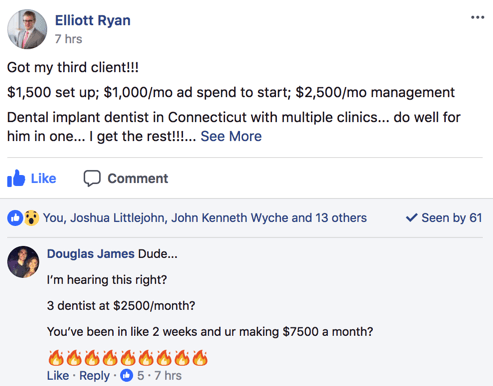
Task: Click the Comment button label
Action: tap(138, 178)
